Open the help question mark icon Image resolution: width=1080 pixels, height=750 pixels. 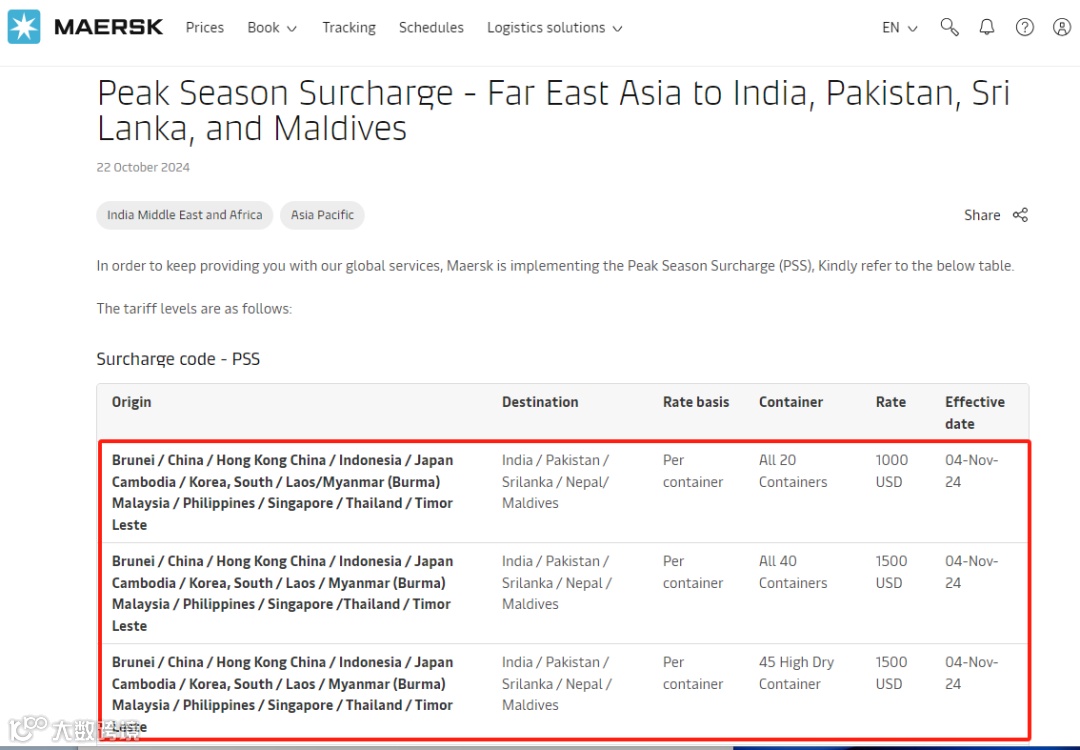click(x=1025, y=28)
